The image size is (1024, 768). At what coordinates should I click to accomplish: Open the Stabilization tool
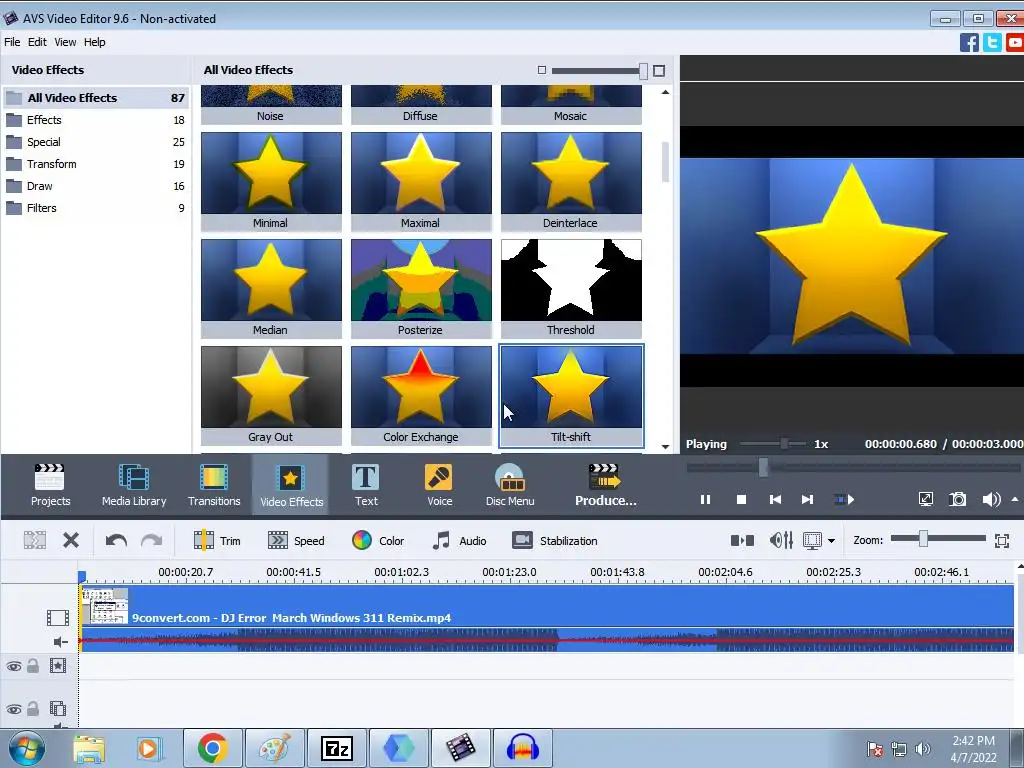(x=555, y=541)
